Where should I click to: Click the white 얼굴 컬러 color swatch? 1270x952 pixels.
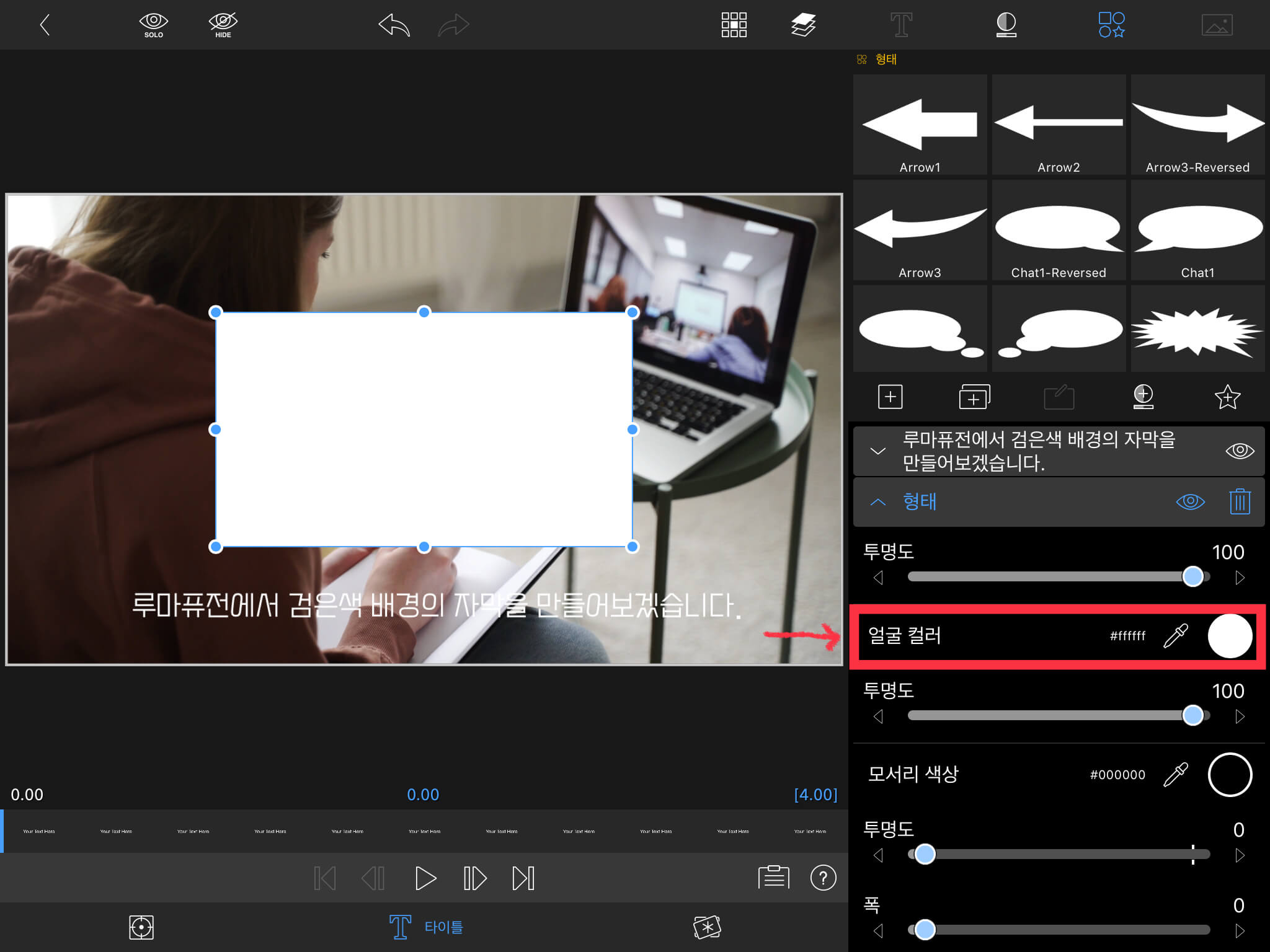coord(1230,636)
